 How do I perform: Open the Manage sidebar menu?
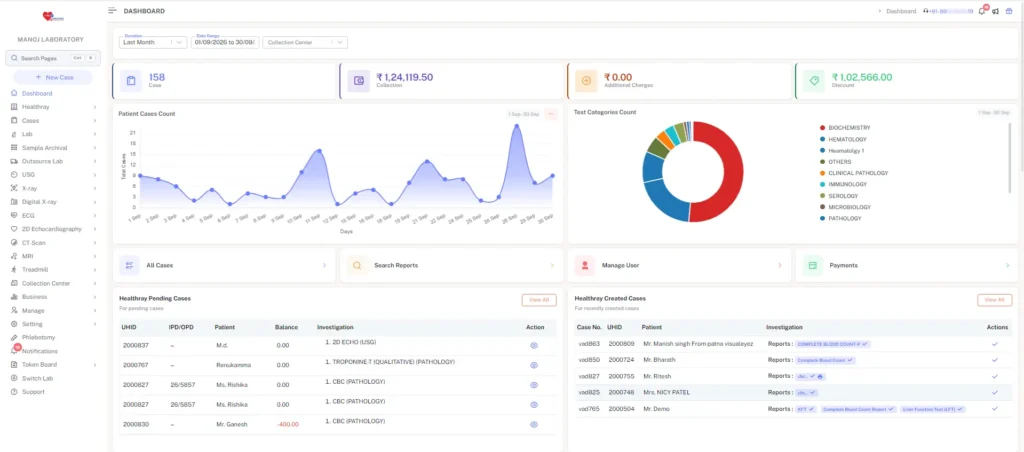click(x=54, y=310)
